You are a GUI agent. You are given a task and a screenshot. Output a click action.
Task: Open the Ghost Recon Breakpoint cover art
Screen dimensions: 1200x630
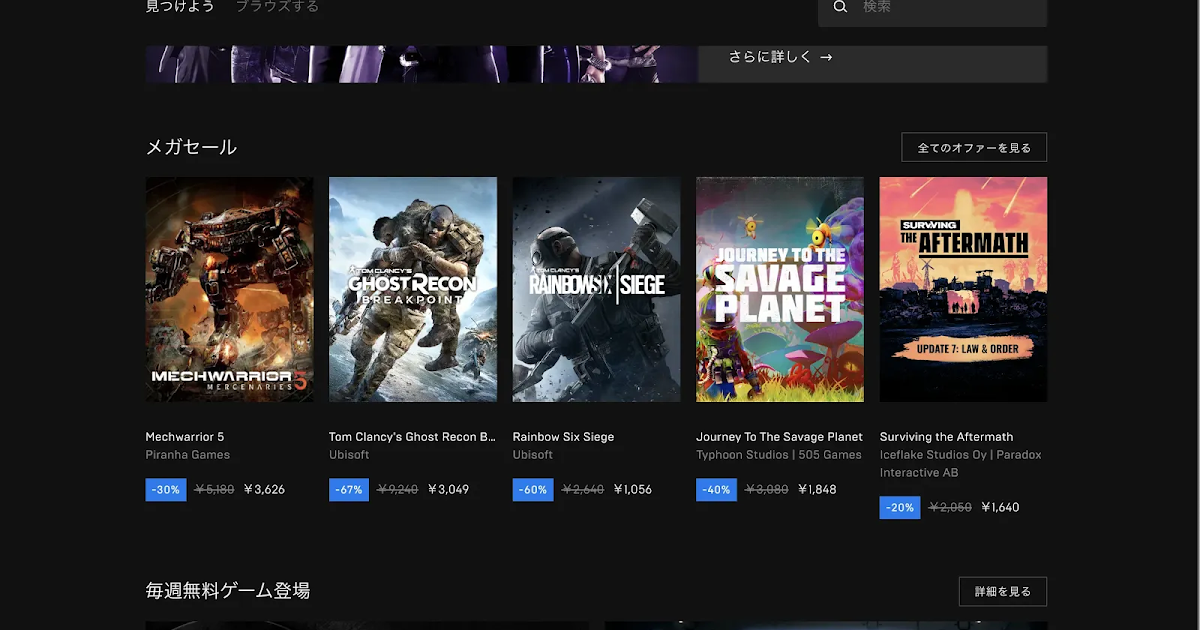[413, 289]
